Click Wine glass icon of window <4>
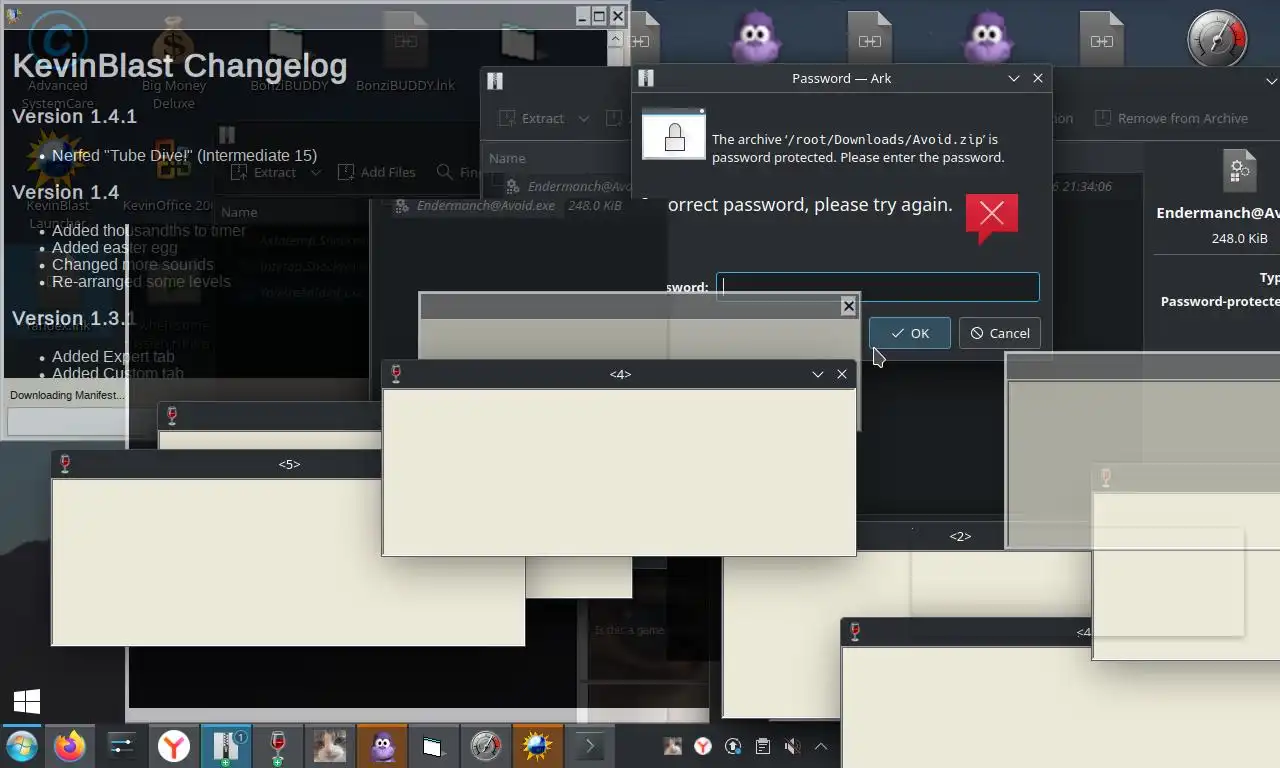Screen dimensions: 1280x768 click(x=396, y=374)
